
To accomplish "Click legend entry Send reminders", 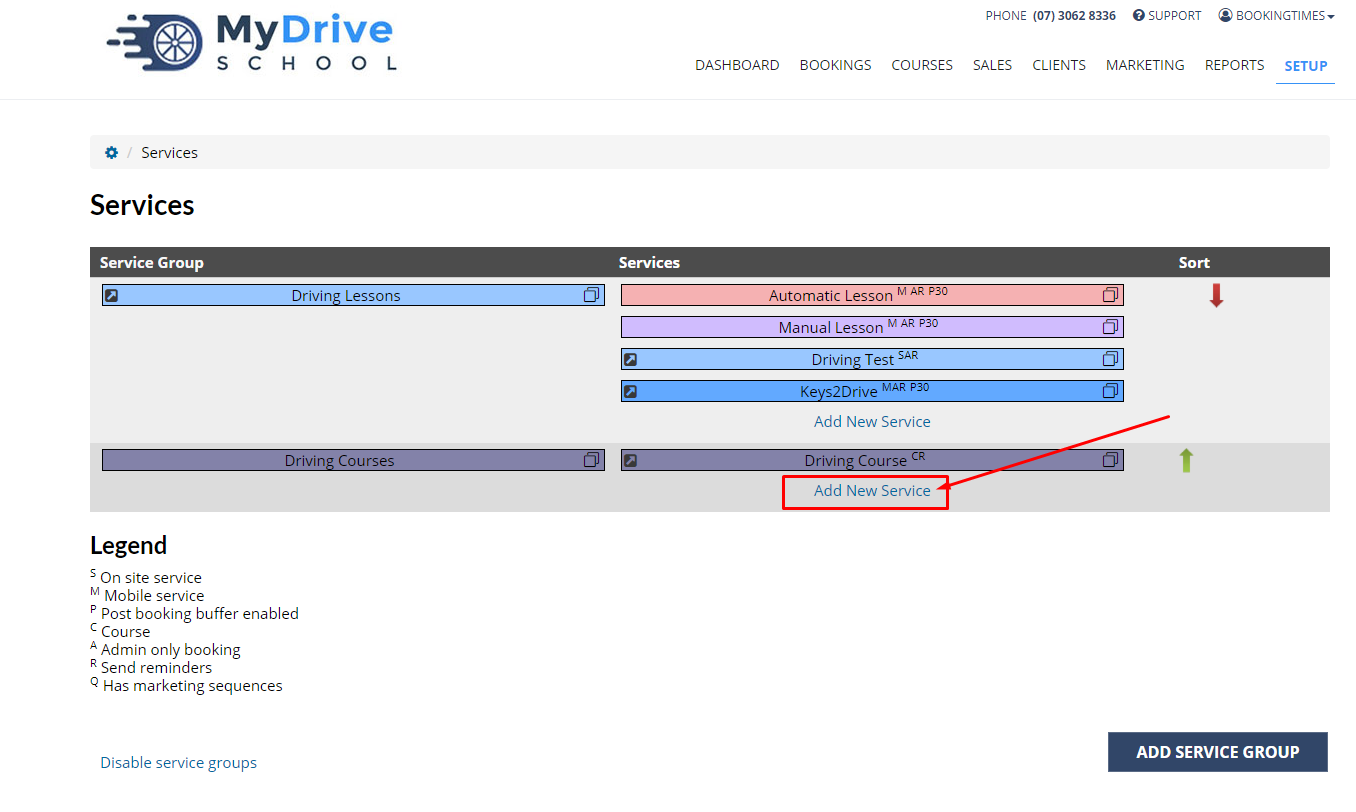I will (151, 668).
